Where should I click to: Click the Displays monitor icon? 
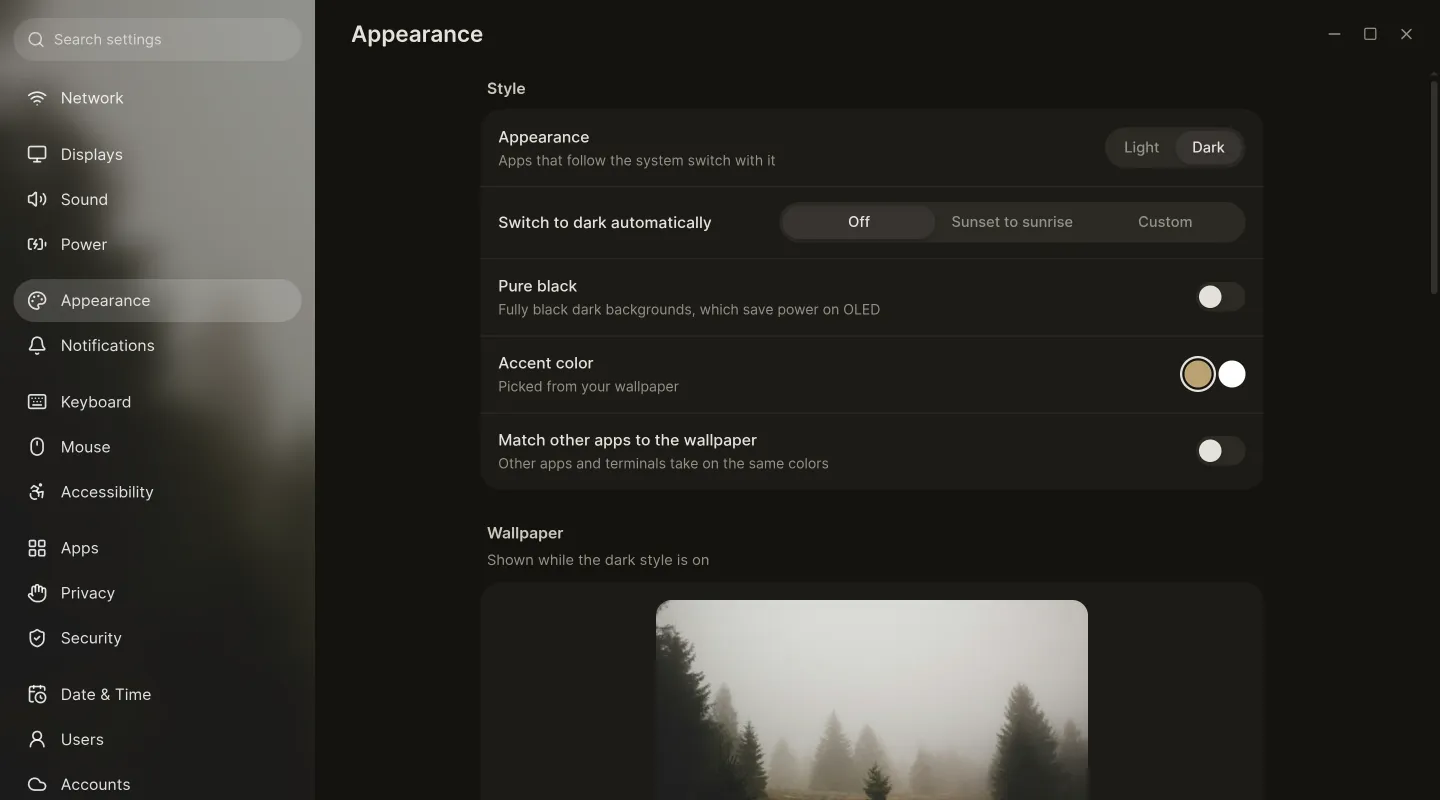(x=37, y=154)
